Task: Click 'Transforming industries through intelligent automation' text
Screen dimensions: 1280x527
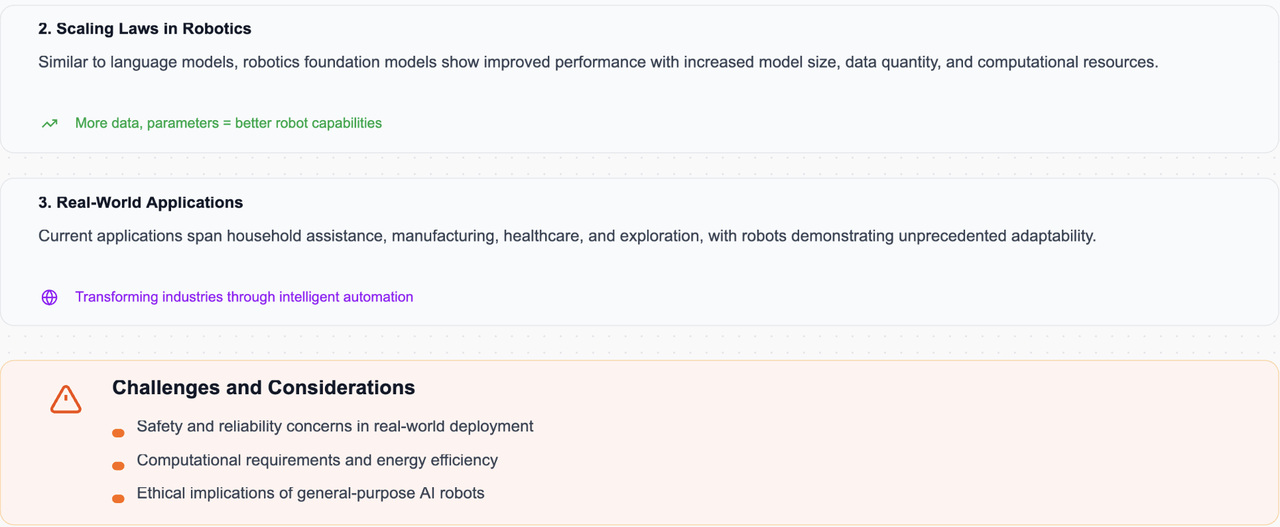Action: 244,297
